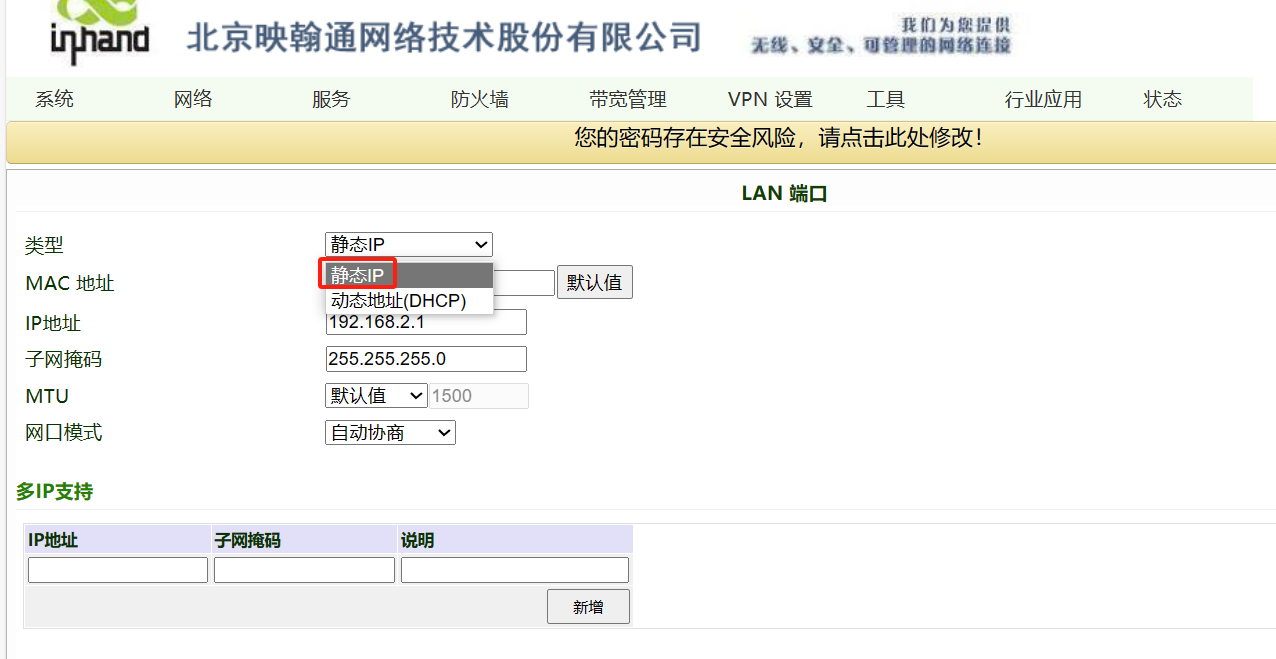This screenshot has height=659, width=1276.
Task: Click the InHand logo
Action: click(x=99, y=32)
